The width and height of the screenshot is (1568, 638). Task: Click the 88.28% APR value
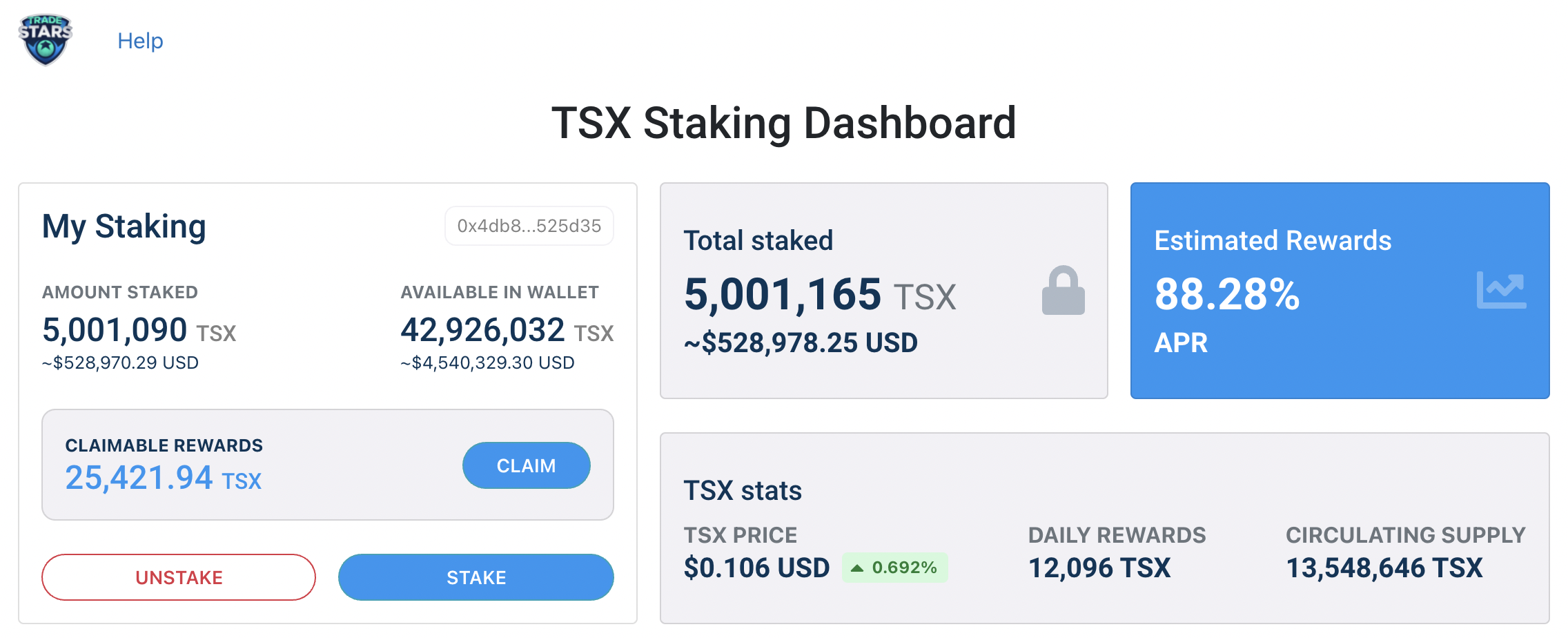point(1227,294)
